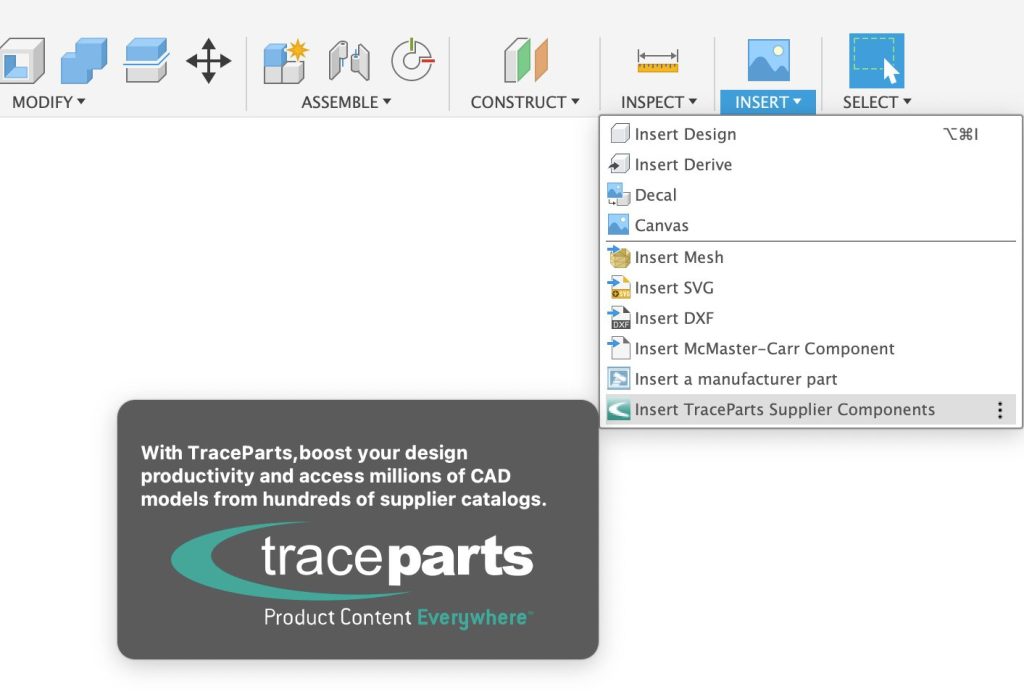Open the MODIFY dropdown menu
This screenshot has width=1024, height=697.
[x=48, y=102]
